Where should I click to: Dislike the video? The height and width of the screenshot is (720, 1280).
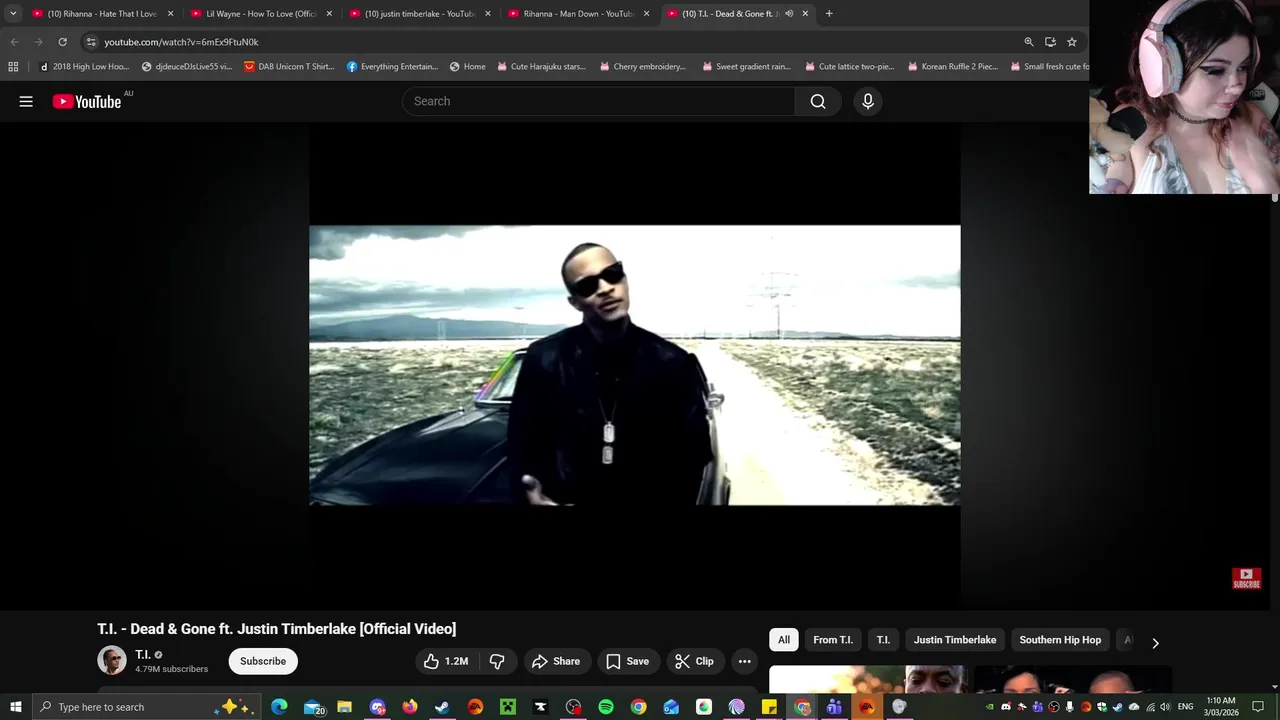[497, 661]
